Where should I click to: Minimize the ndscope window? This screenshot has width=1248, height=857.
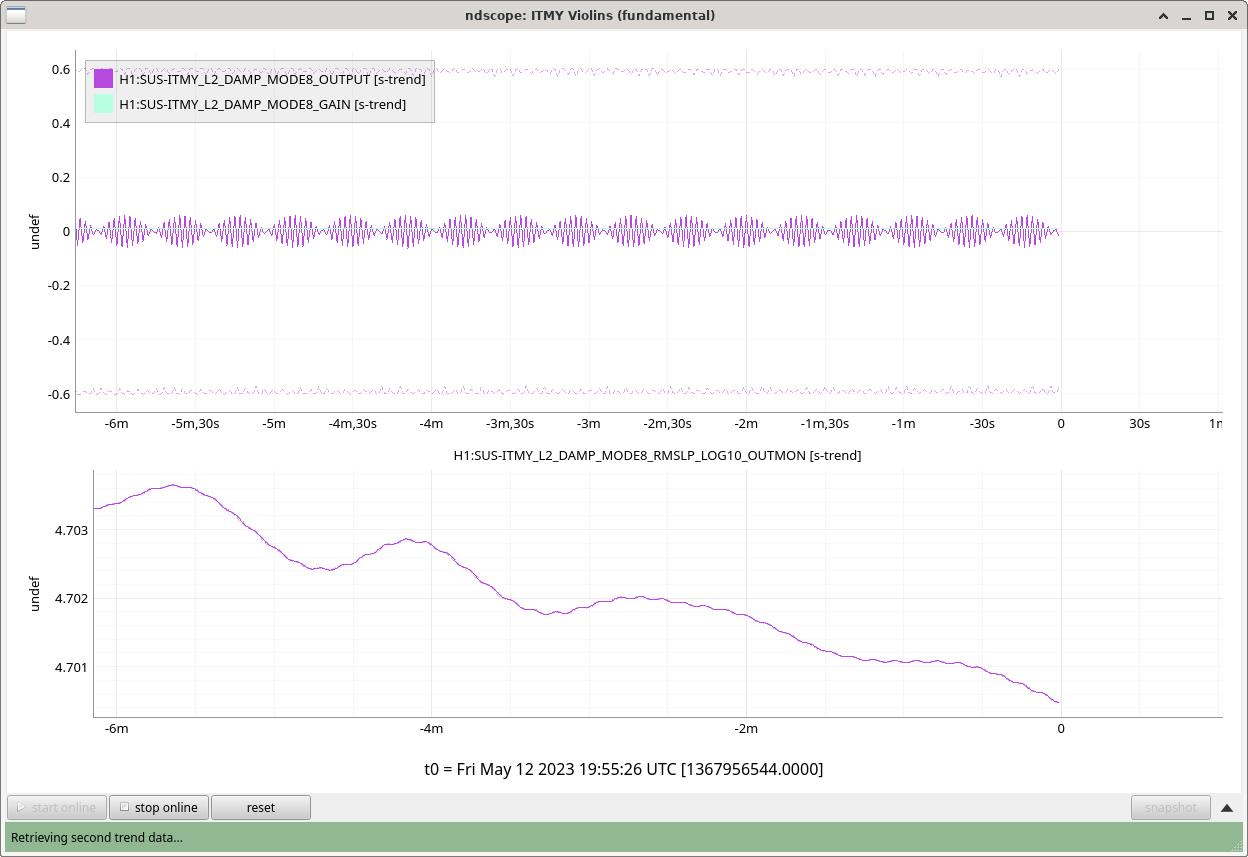(x=1186, y=16)
